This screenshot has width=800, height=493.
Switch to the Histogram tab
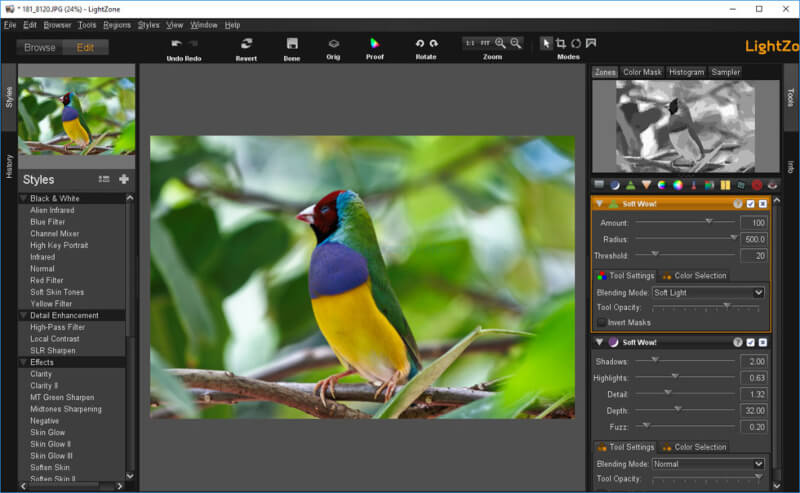[686, 72]
